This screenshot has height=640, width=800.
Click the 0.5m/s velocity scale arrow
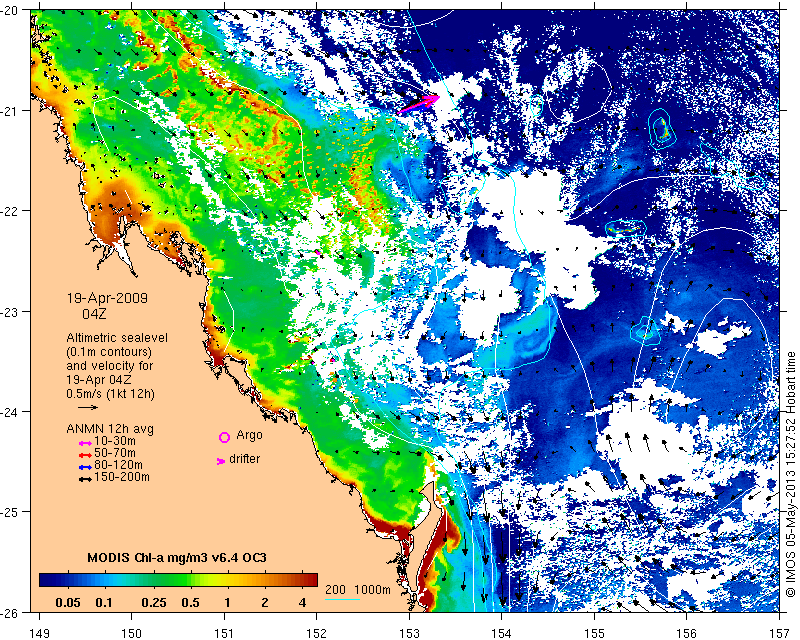(88, 407)
